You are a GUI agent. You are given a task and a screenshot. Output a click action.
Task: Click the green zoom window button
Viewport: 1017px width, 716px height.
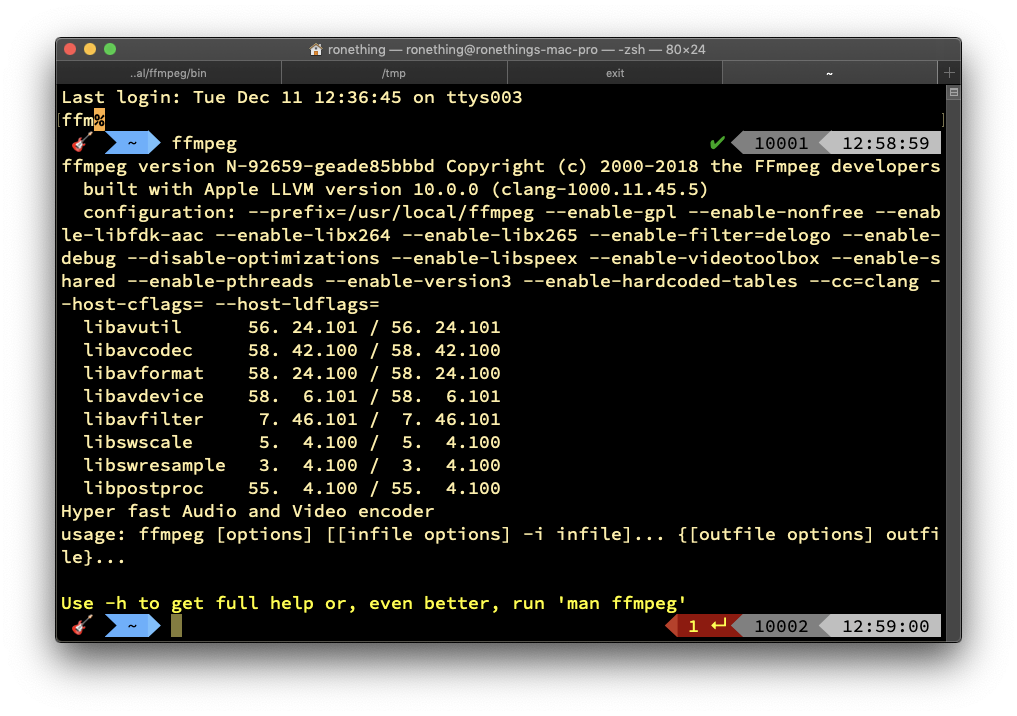pyautogui.click(x=110, y=49)
